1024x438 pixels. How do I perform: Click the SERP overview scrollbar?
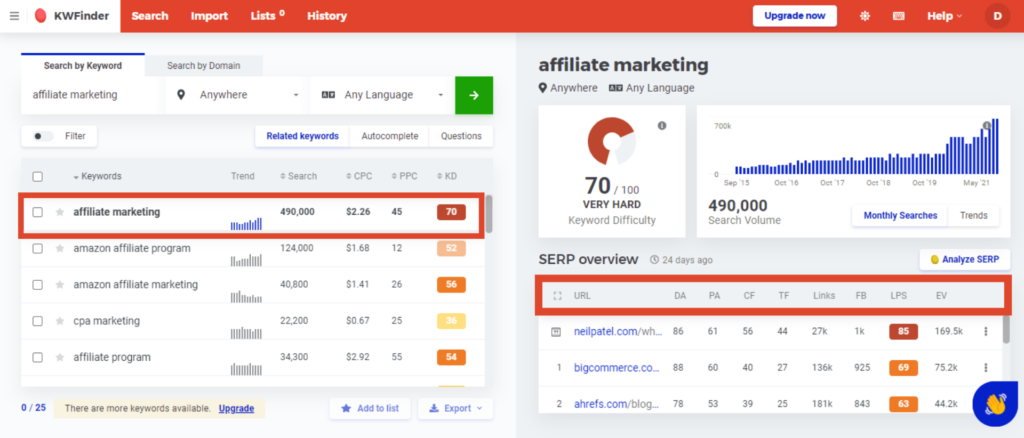coord(1007,330)
